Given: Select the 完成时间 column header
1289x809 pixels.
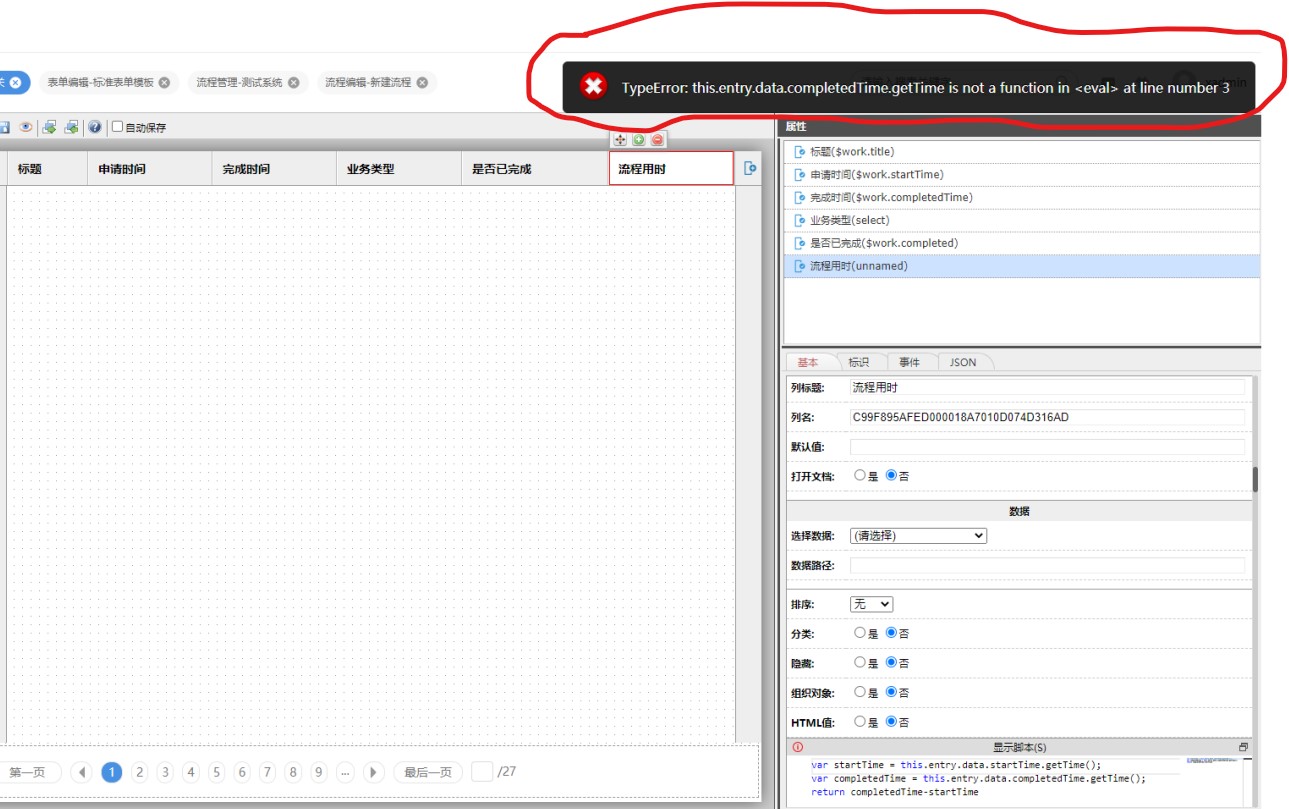Looking at the screenshot, I should 273,169.
